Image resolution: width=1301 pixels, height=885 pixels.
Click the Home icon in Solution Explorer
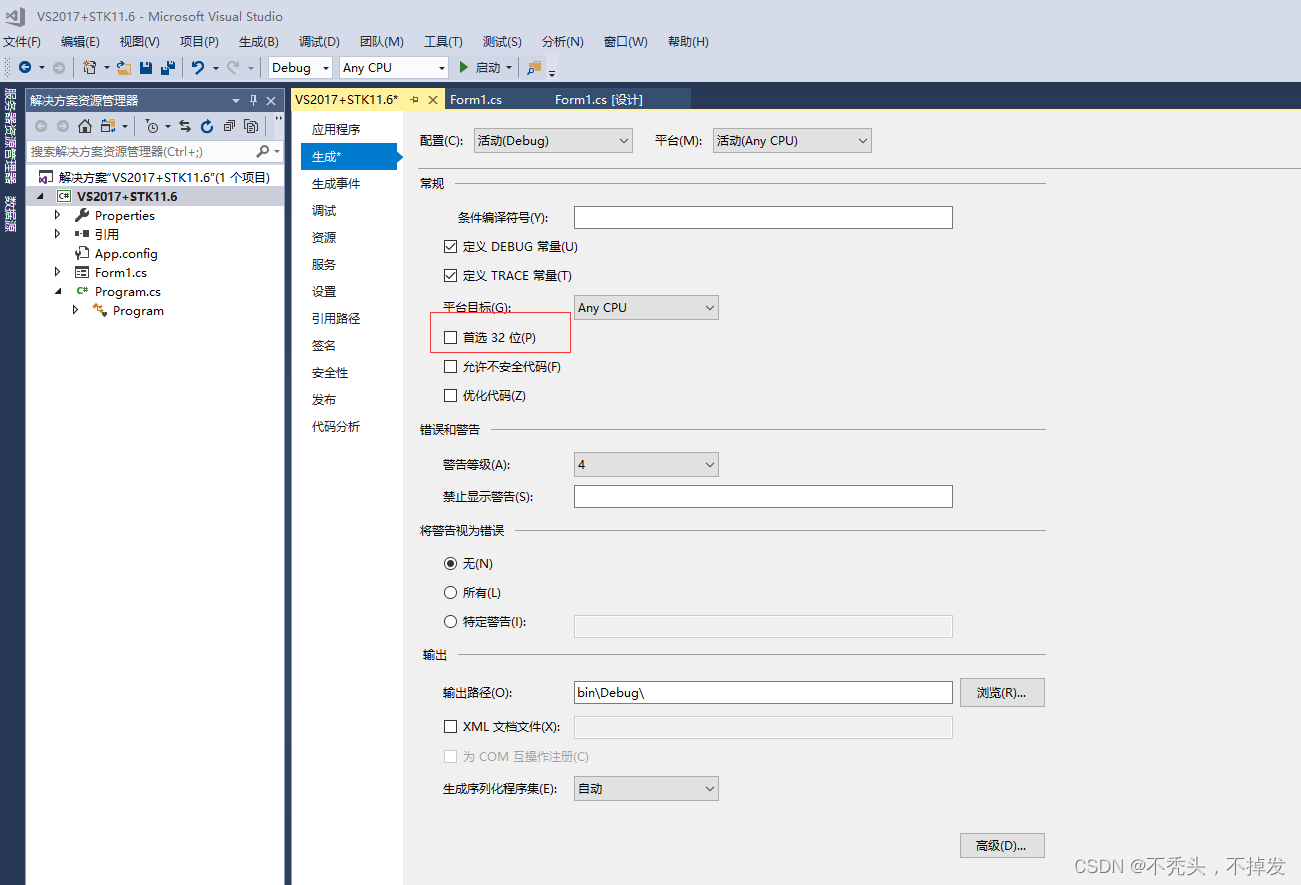pos(85,126)
